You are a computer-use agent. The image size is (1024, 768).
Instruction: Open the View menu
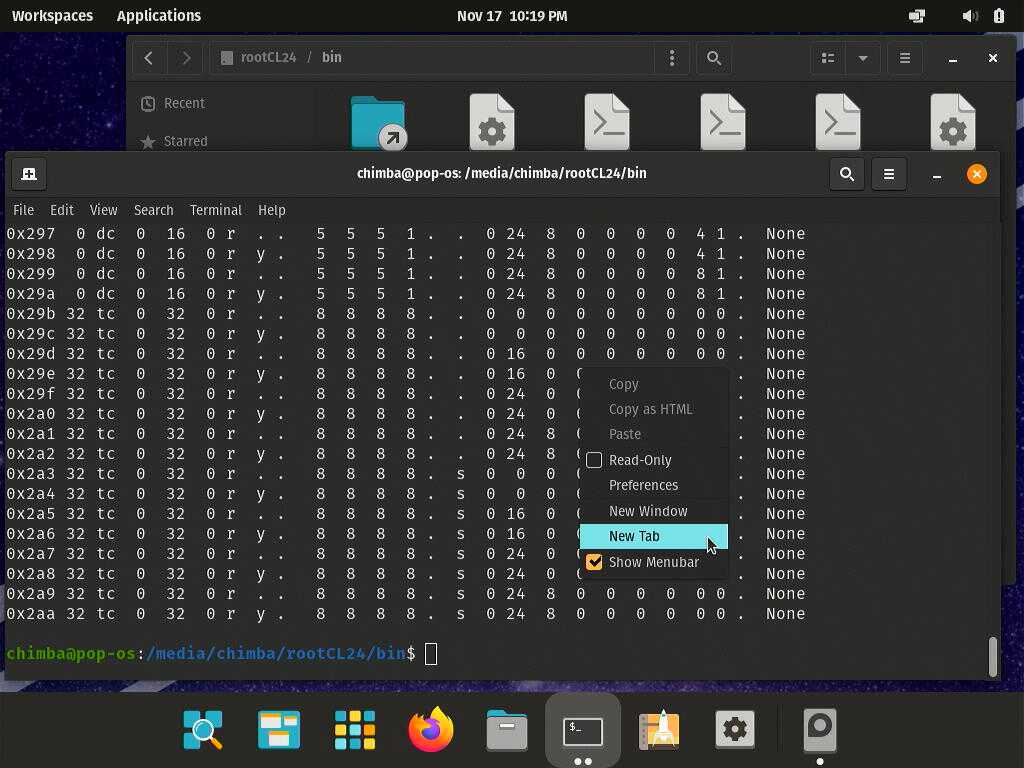click(x=103, y=210)
